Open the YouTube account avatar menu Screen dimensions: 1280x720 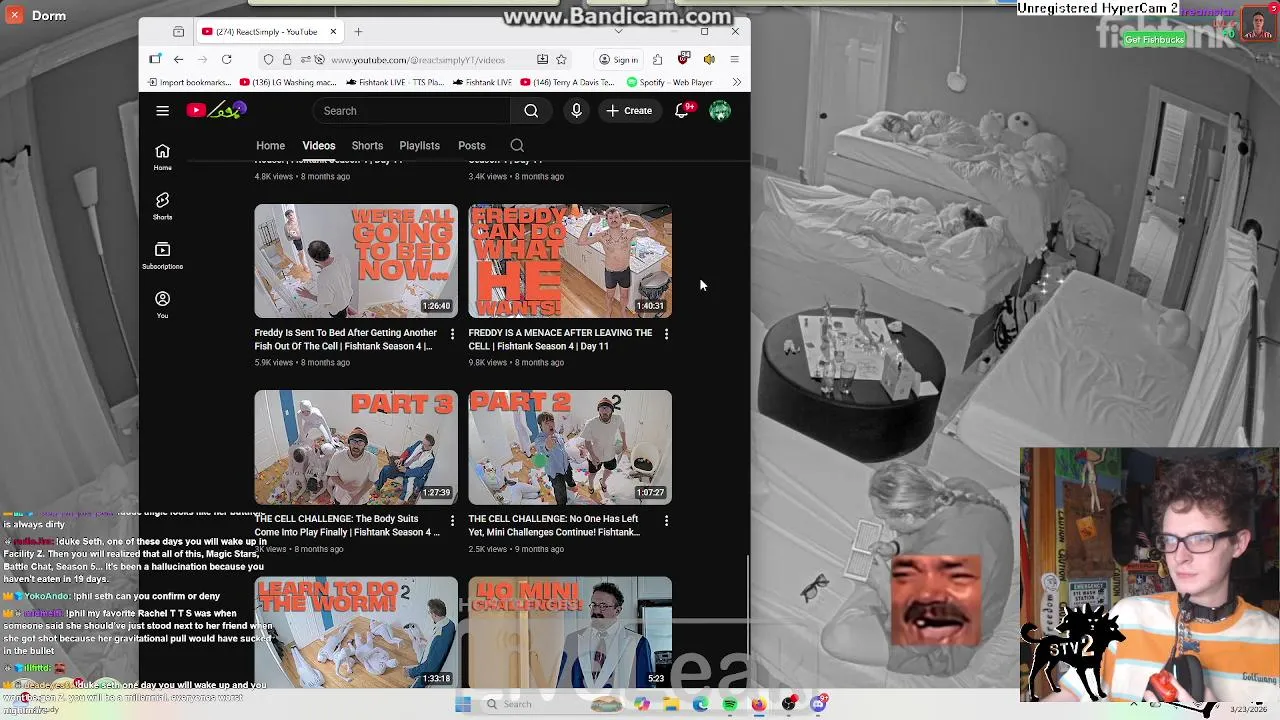(720, 111)
